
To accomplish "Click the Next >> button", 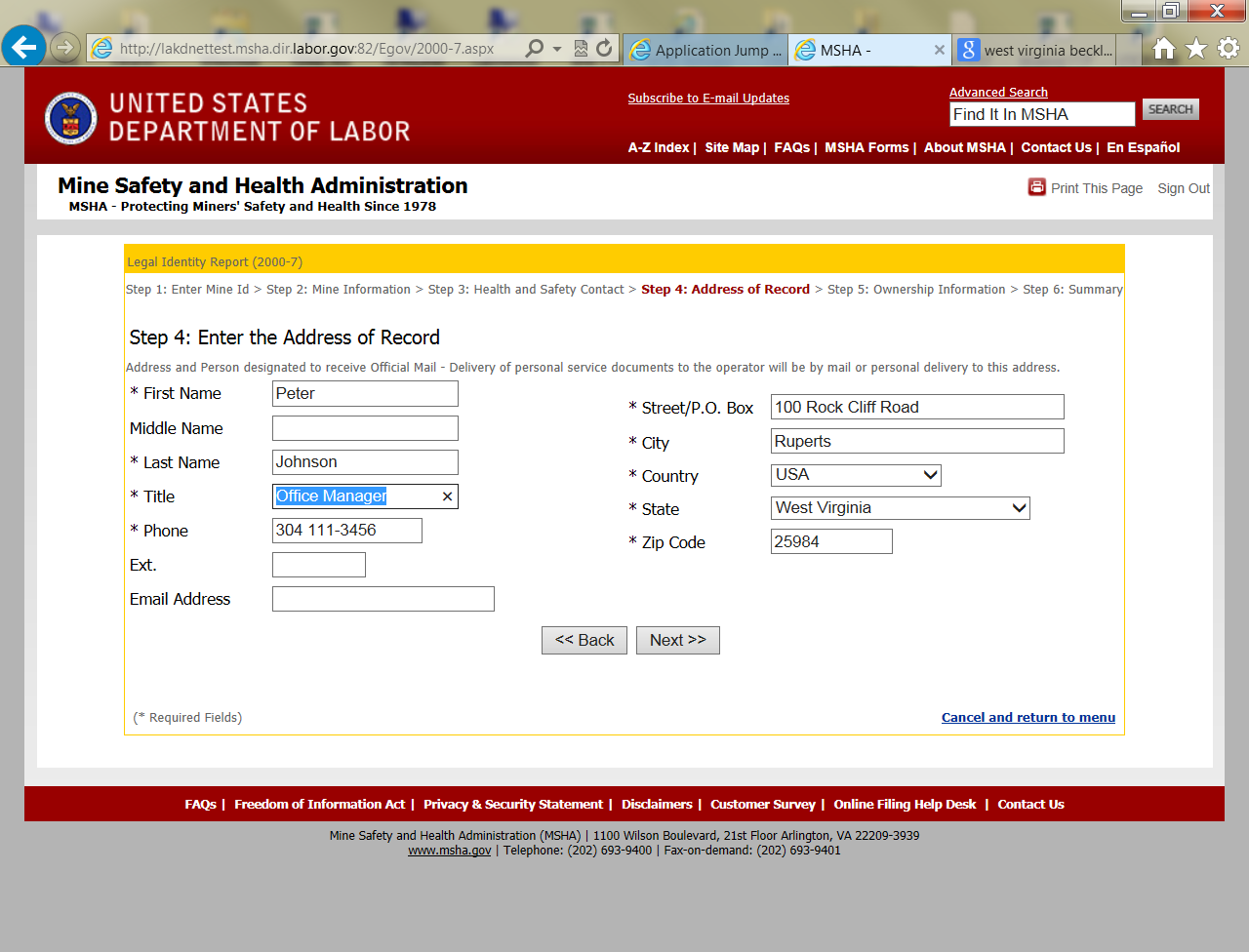I will [678, 640].
